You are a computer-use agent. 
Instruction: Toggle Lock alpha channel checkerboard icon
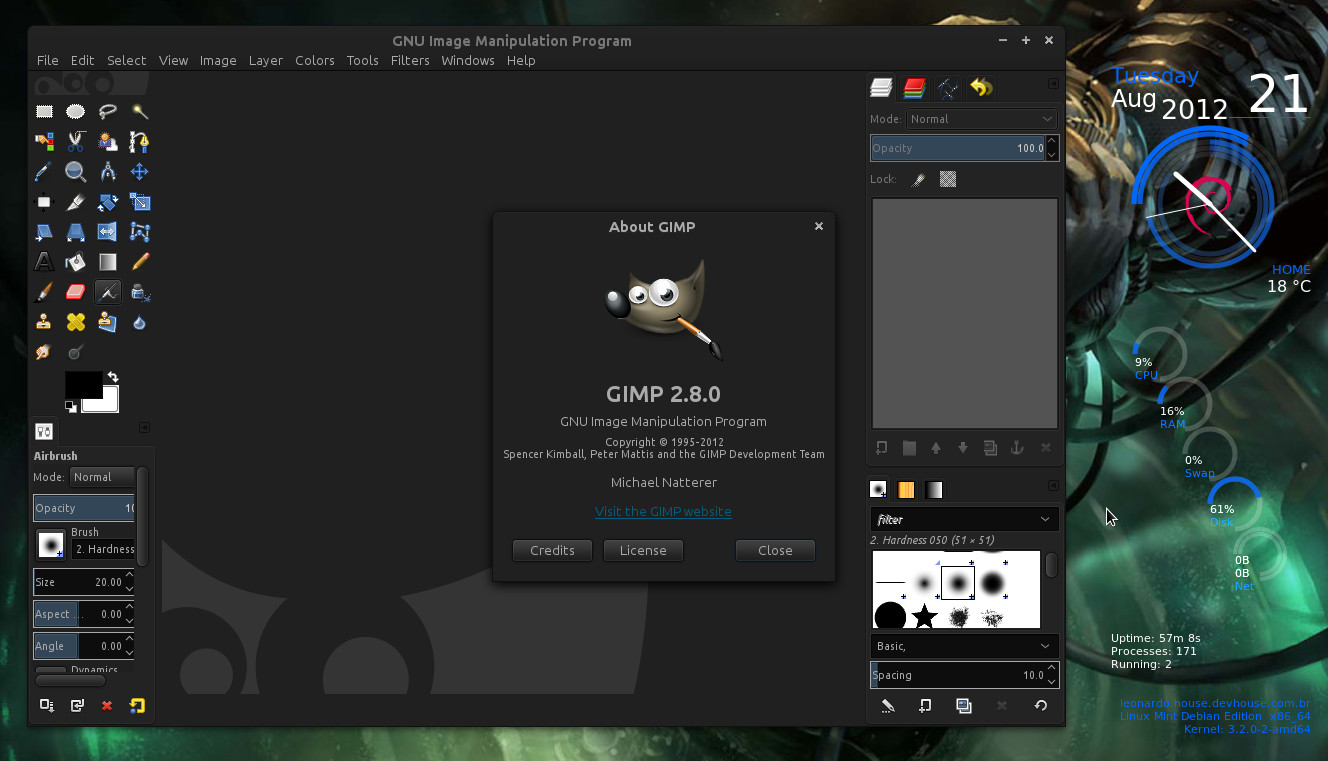coord(948,180)
